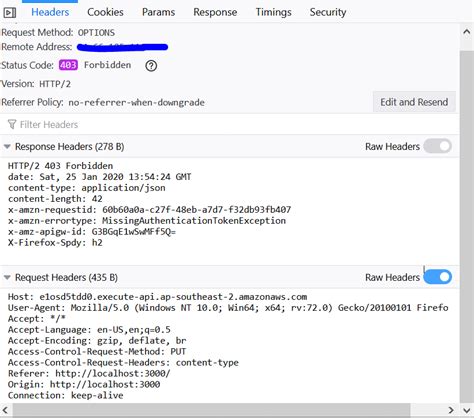Select the Access-Control-Request-Method: PUT line
This screenshot has width=474, height=418.
(97, 352)
